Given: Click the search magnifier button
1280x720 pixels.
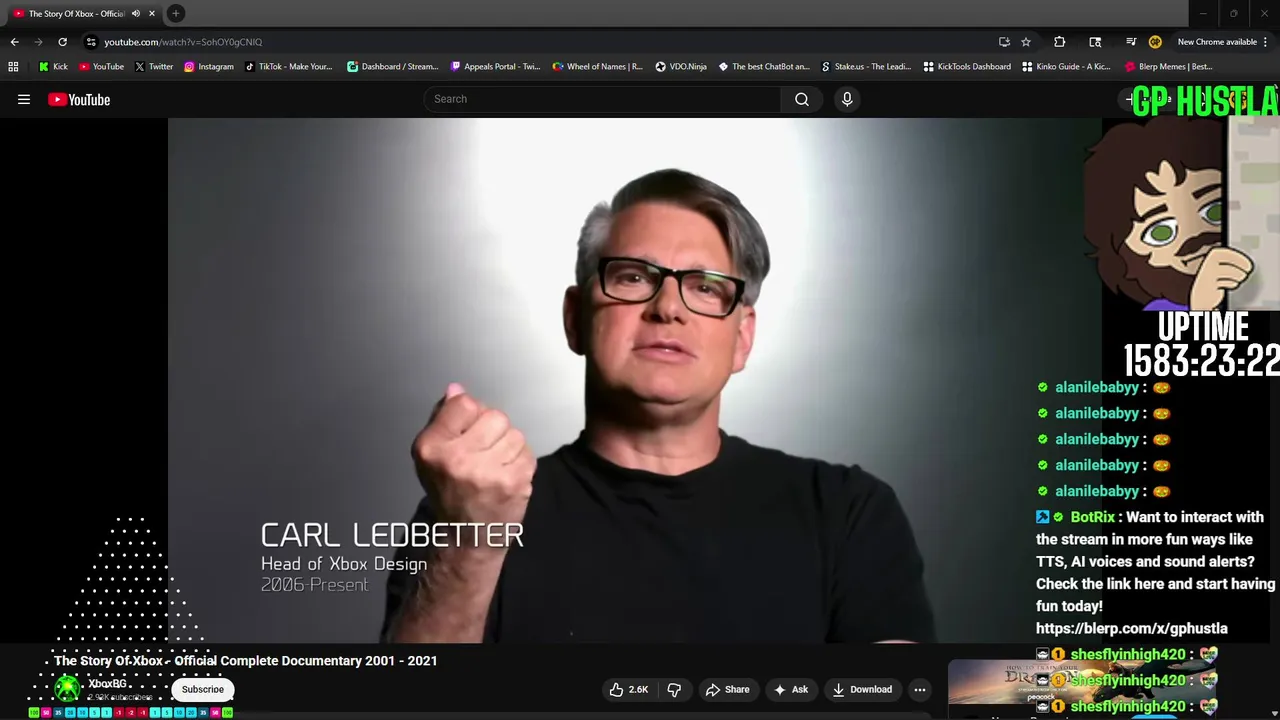Looking at the screenshot, I should click(x=802, y=99).
